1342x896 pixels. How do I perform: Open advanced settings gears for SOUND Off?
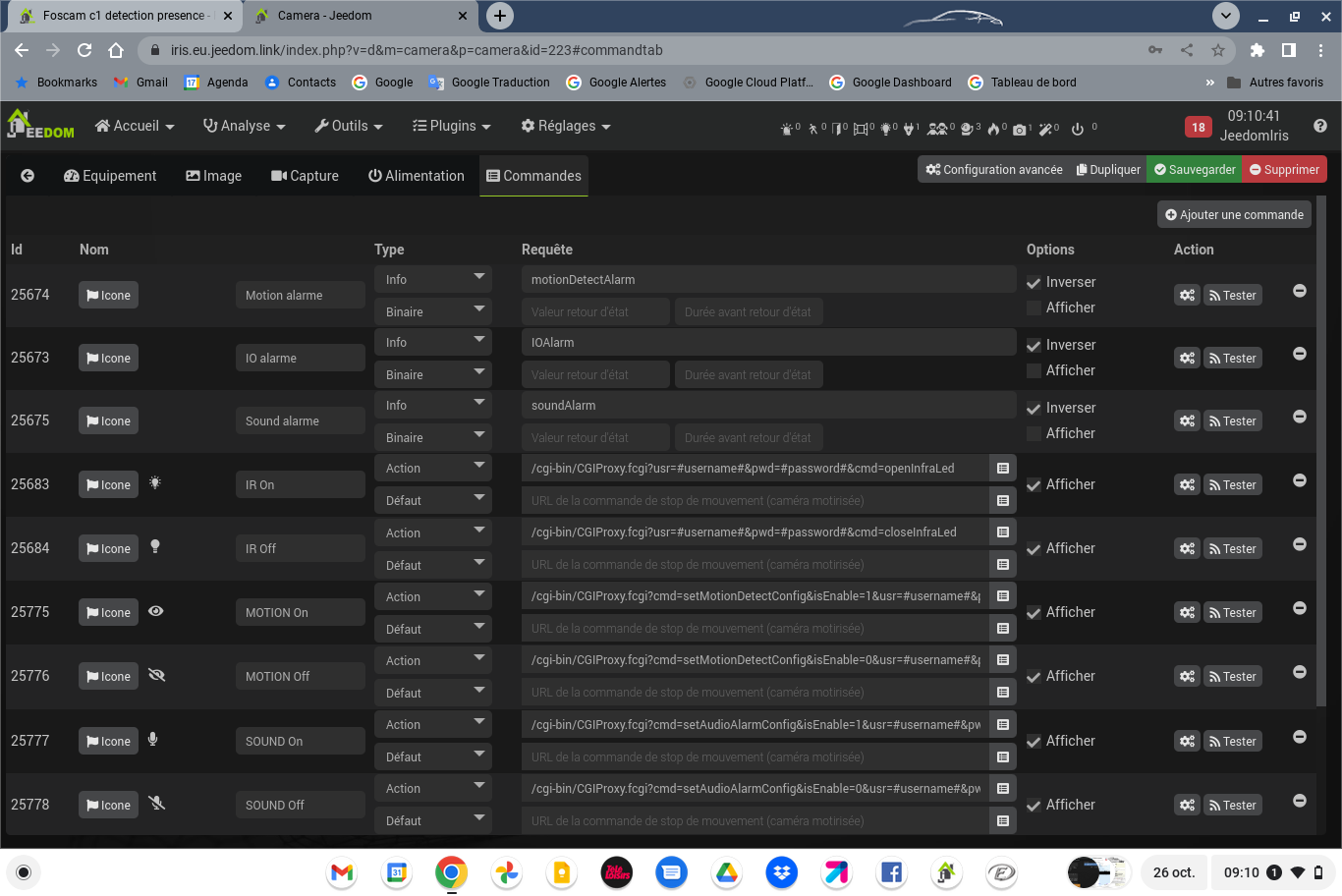[x=1187, y=805]
